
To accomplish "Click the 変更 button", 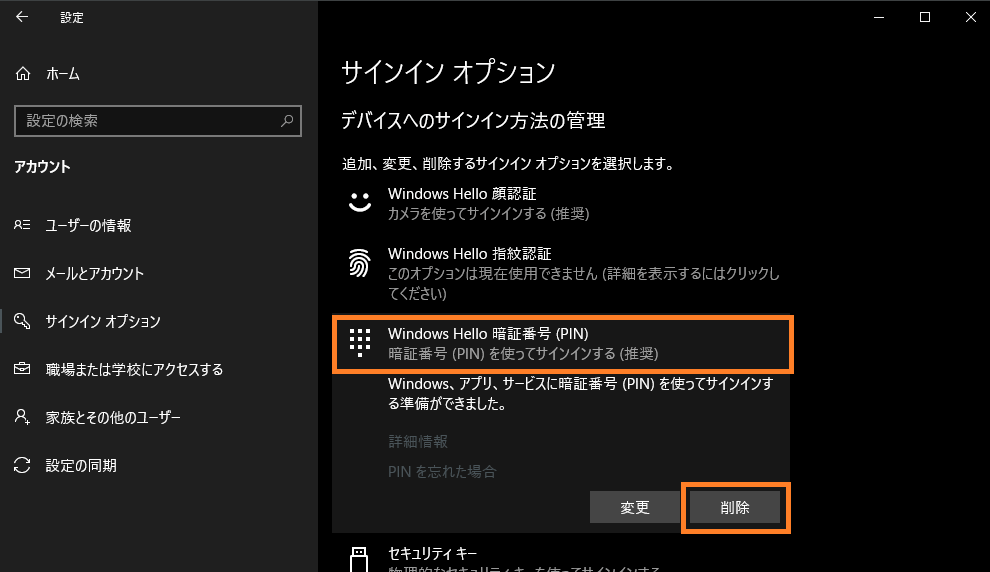I will [635, 507].
